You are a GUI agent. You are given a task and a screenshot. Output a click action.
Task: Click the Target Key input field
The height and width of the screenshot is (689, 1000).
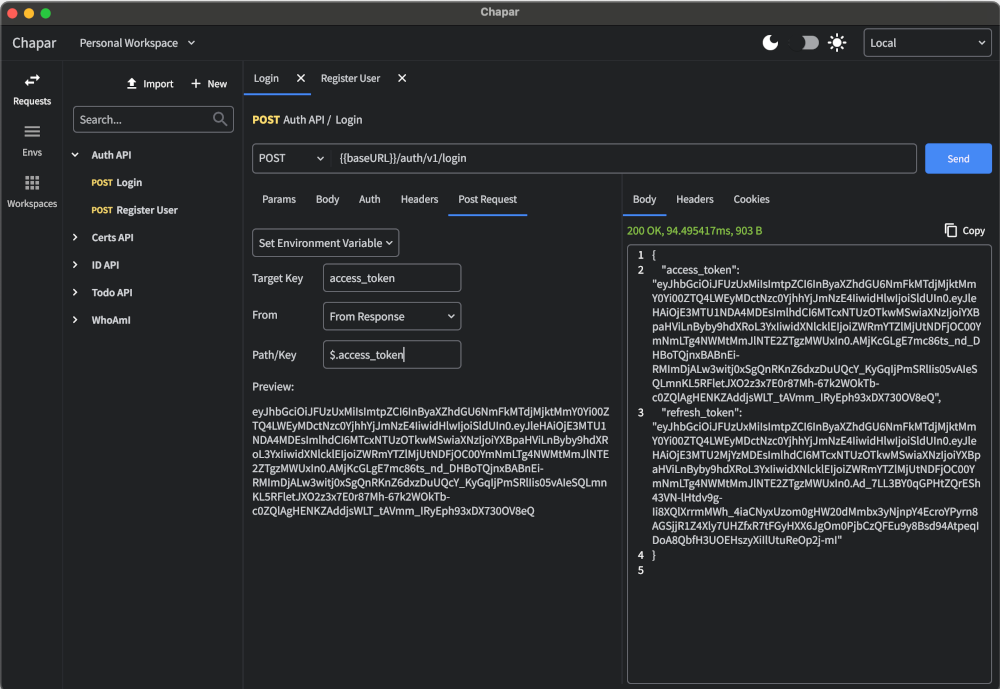392,278
